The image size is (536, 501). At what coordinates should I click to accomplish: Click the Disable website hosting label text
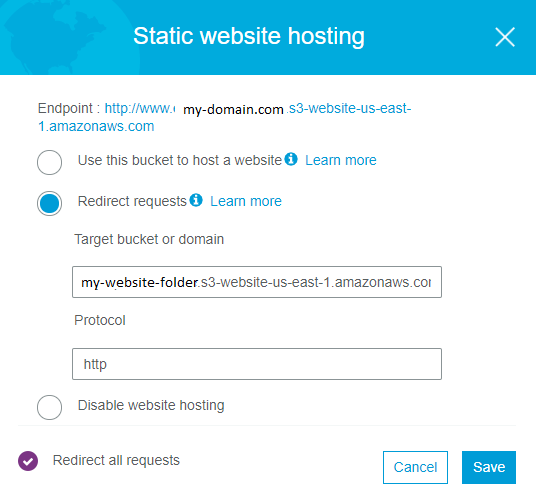pyautogui.click(x=151, y=405)
